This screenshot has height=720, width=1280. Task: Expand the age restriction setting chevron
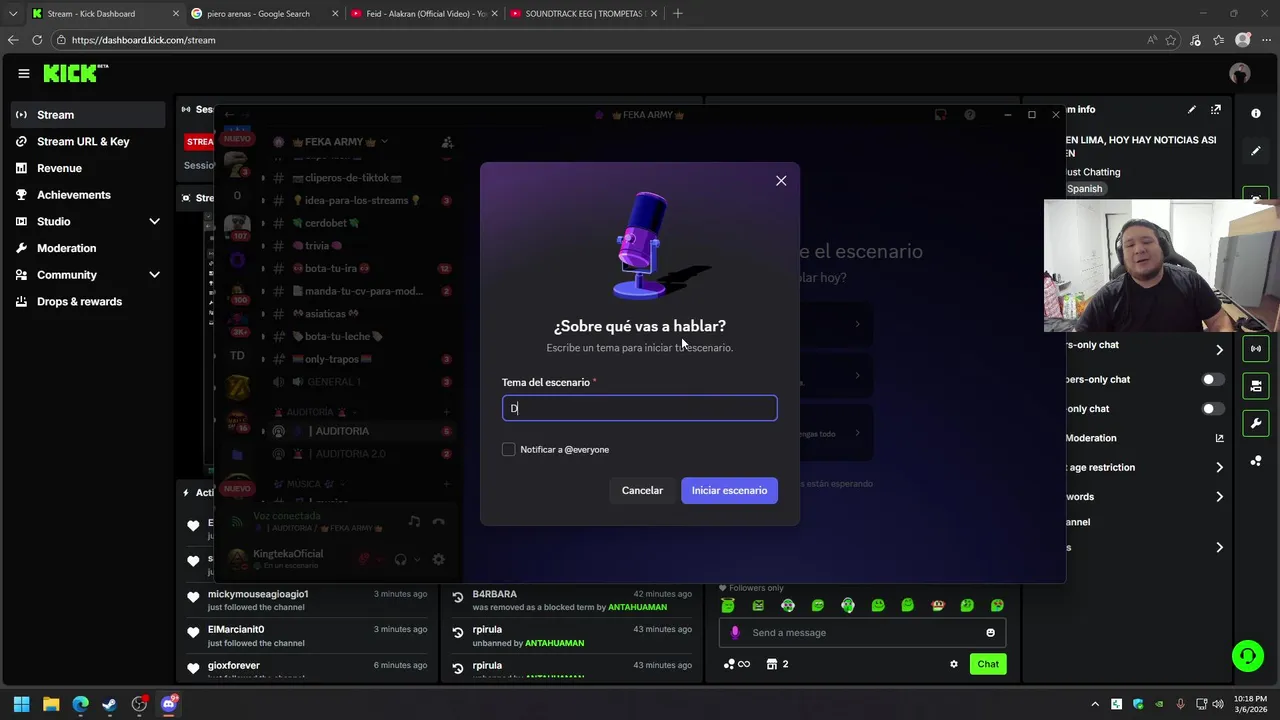tap(1219, 468)
